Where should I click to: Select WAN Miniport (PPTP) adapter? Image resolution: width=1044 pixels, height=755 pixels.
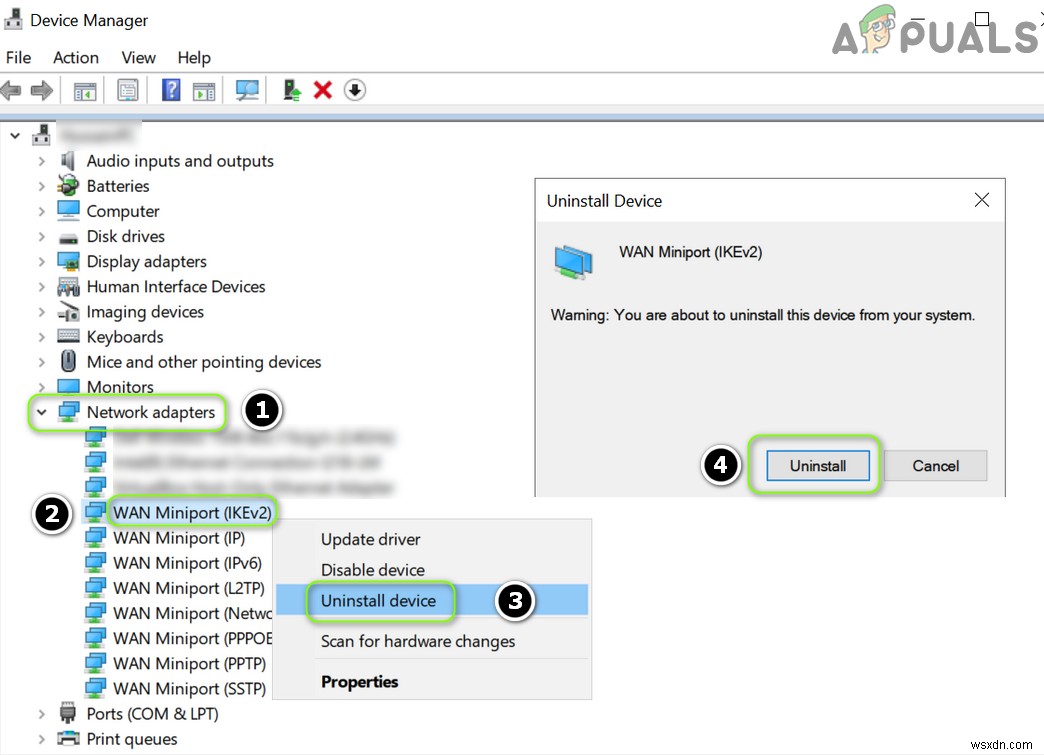(190, 663)
